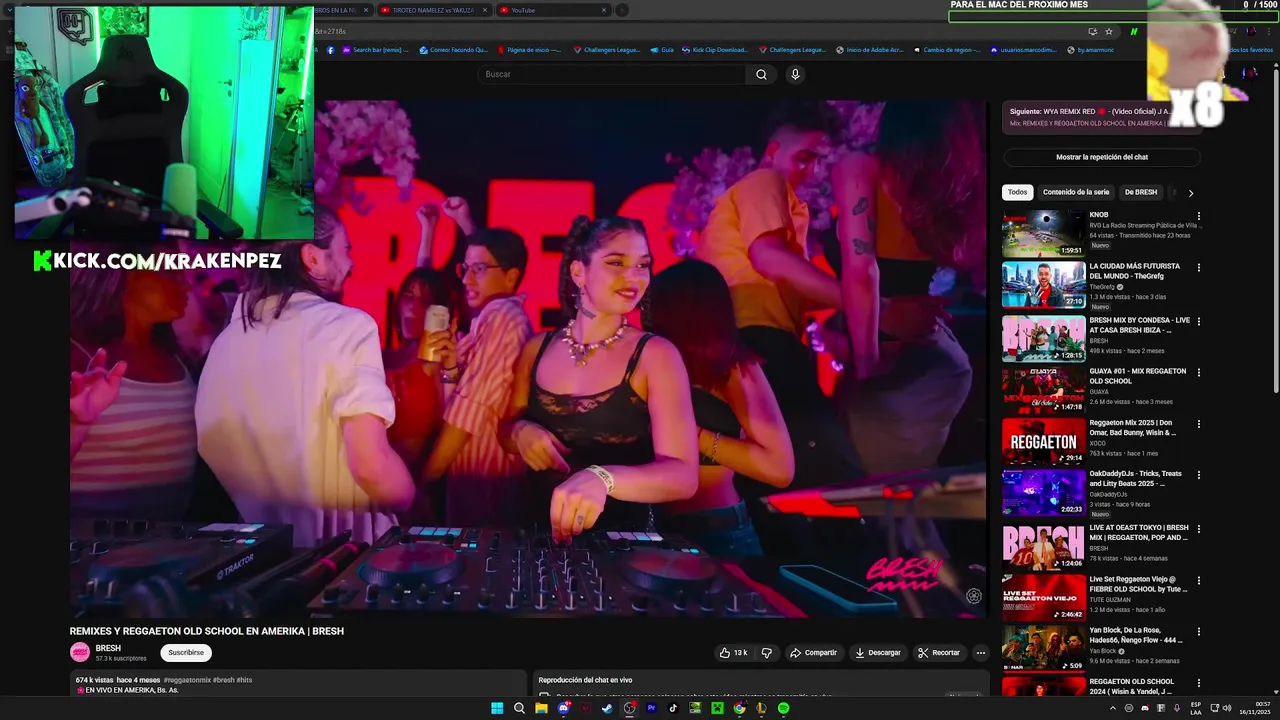This screenshot has height=720, width=1280.
Task: Open LA CIUDAD MÁS FUTURISTA thumbnail
Action: (1043, 285)
